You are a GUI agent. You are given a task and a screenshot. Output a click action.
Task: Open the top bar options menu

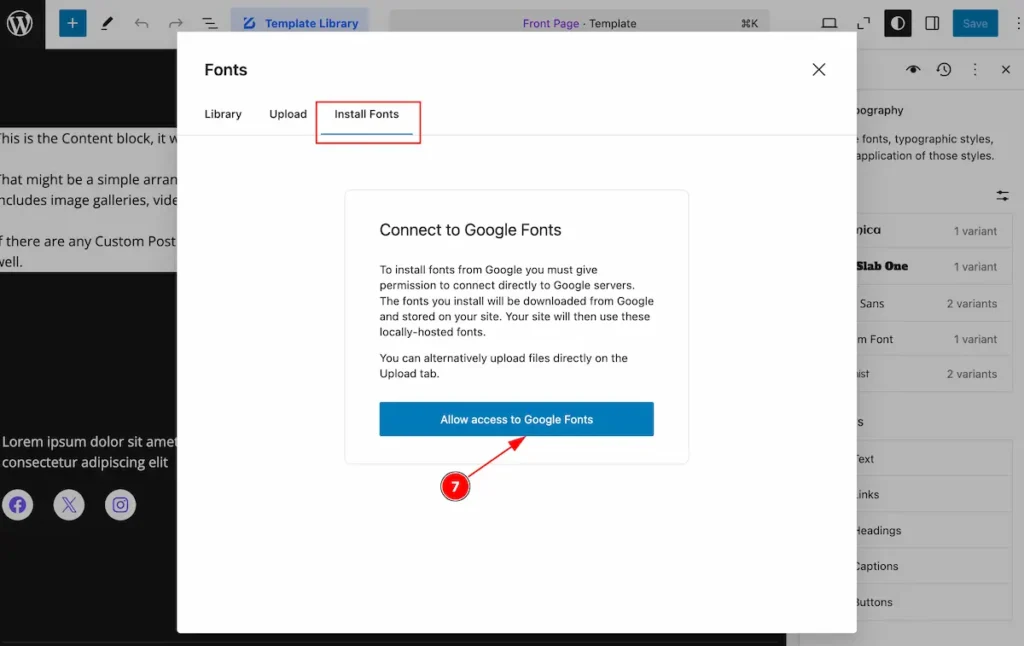click(1017, 24)
